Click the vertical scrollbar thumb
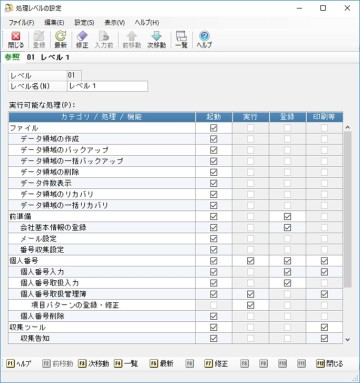Screen dimensions: 360x383 coord(347,209)
